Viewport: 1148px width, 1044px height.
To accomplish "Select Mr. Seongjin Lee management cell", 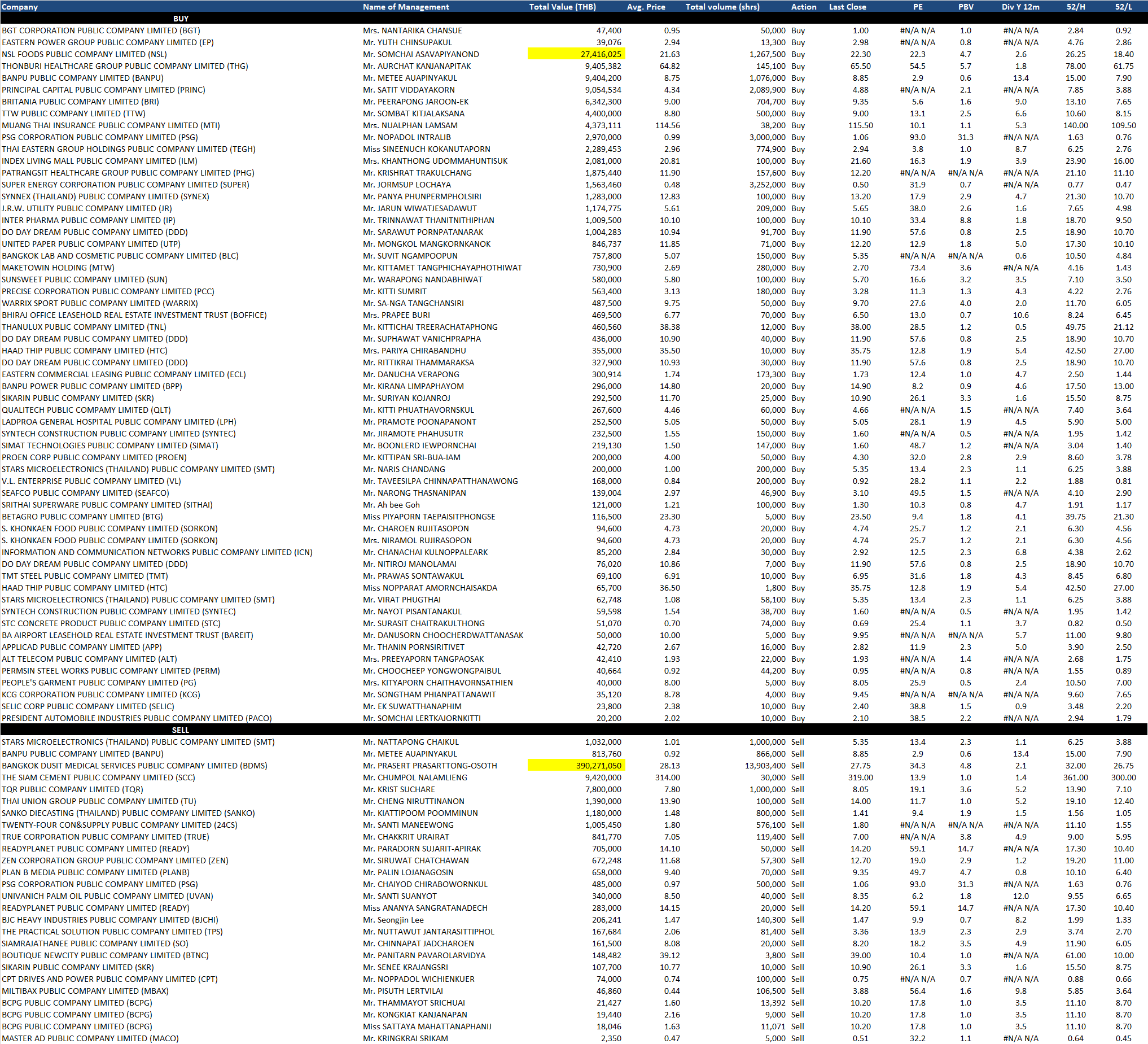I will pos(393,920).
